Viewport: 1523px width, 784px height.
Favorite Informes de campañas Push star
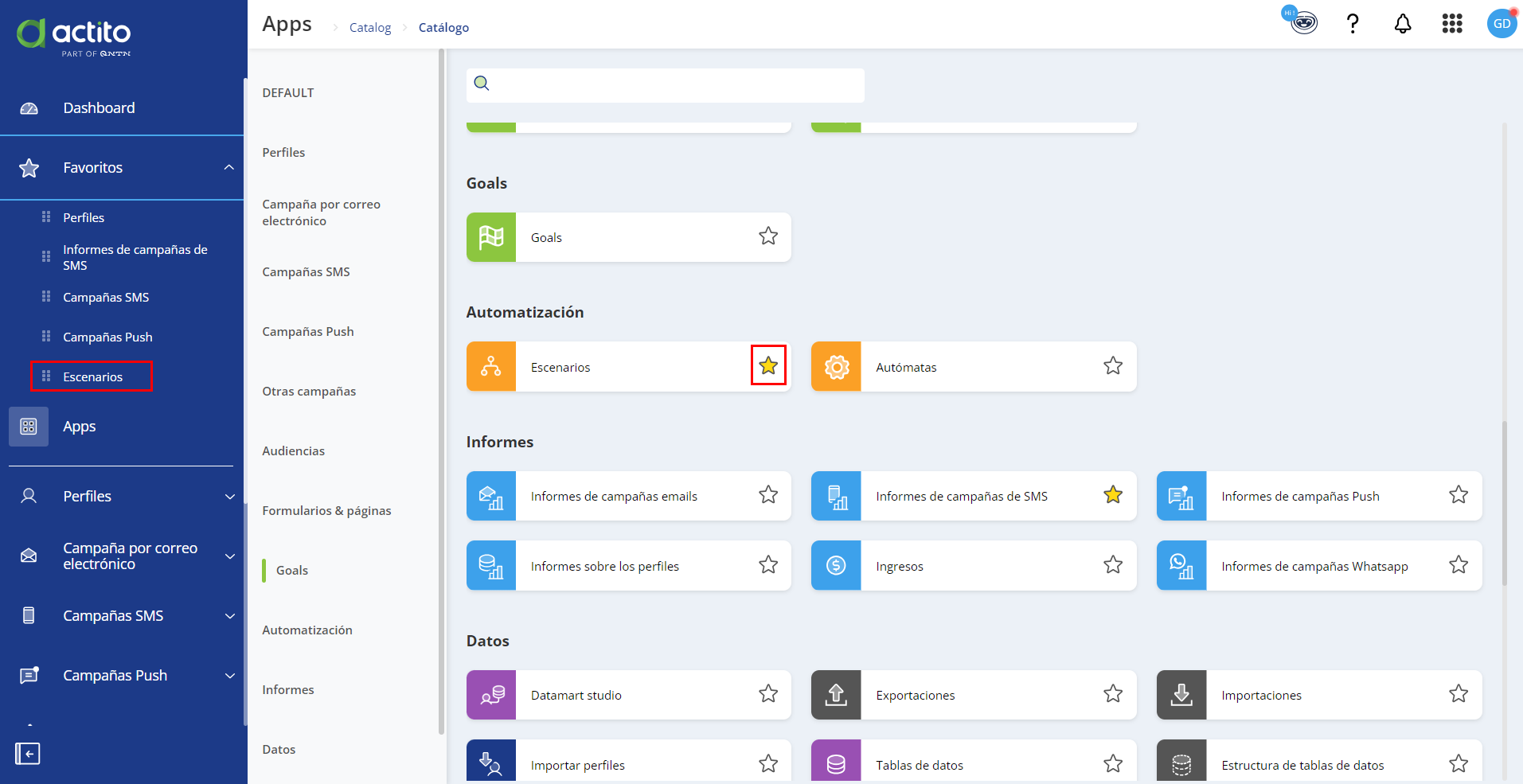tap(1459, 494)
